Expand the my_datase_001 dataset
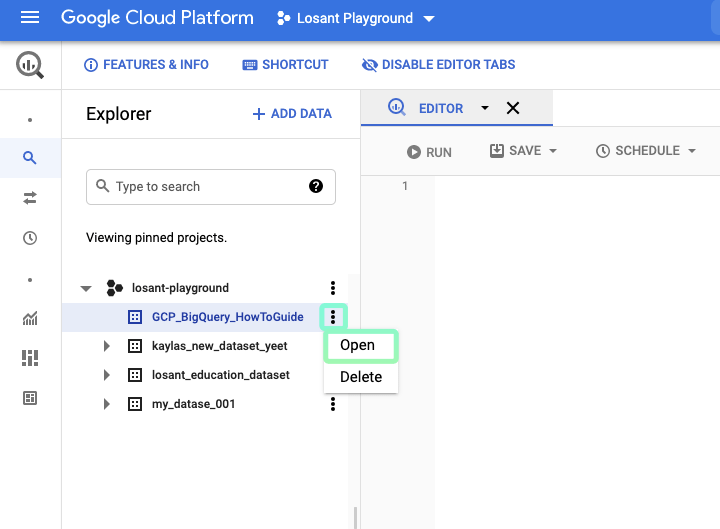This screenshot has height=529, width=720. coord(107,404)
